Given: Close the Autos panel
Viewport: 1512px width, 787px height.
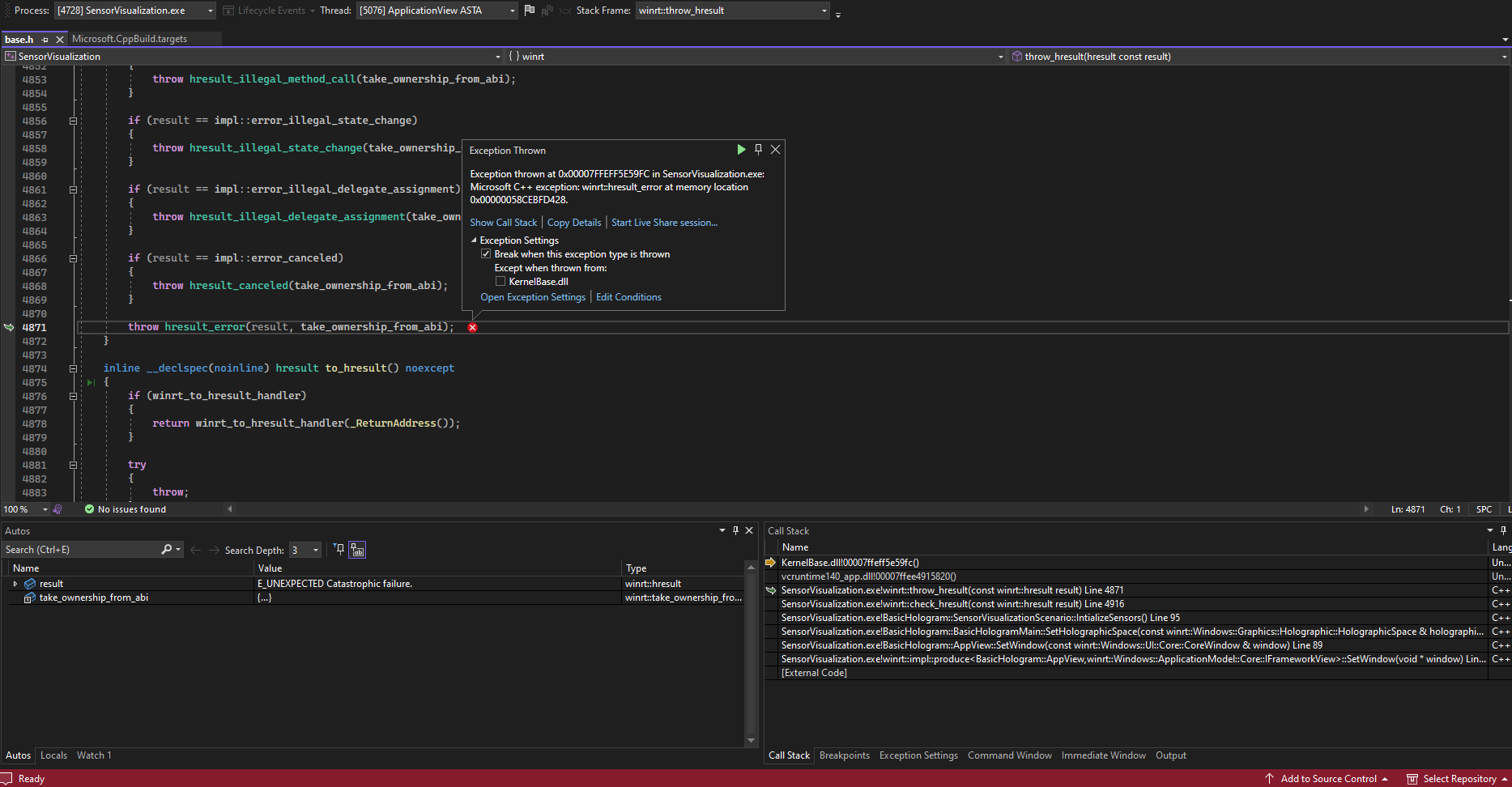Looking at the screenshot, I should (x=749, y=531).
